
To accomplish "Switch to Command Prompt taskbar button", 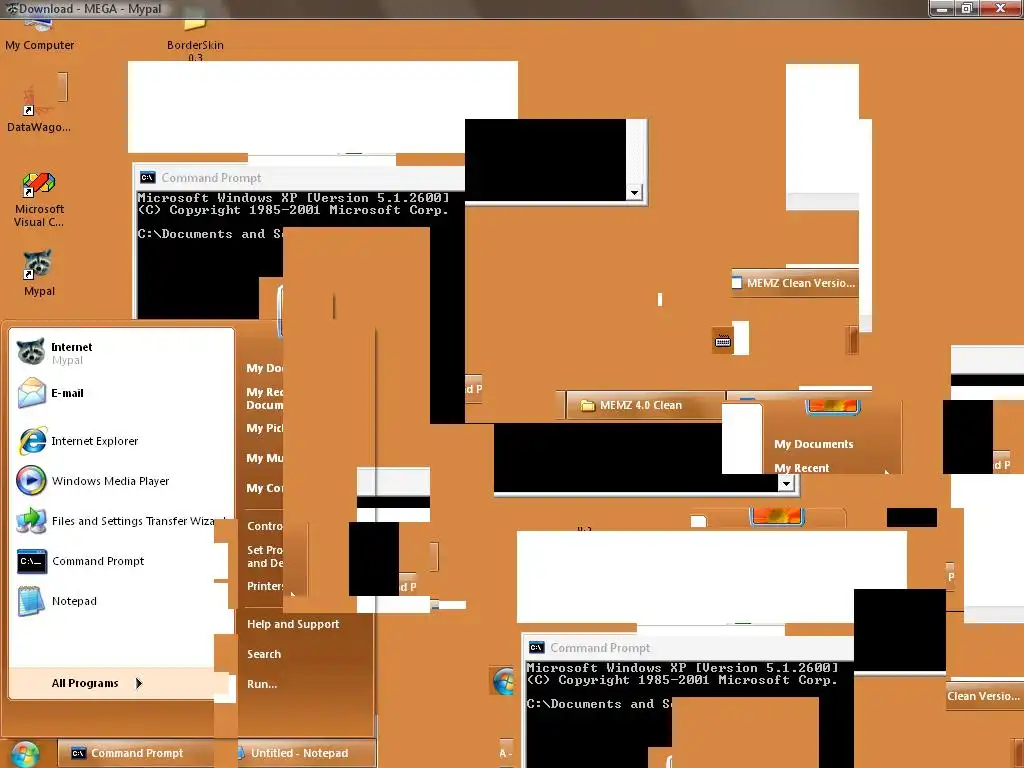I will coord(135,753).
